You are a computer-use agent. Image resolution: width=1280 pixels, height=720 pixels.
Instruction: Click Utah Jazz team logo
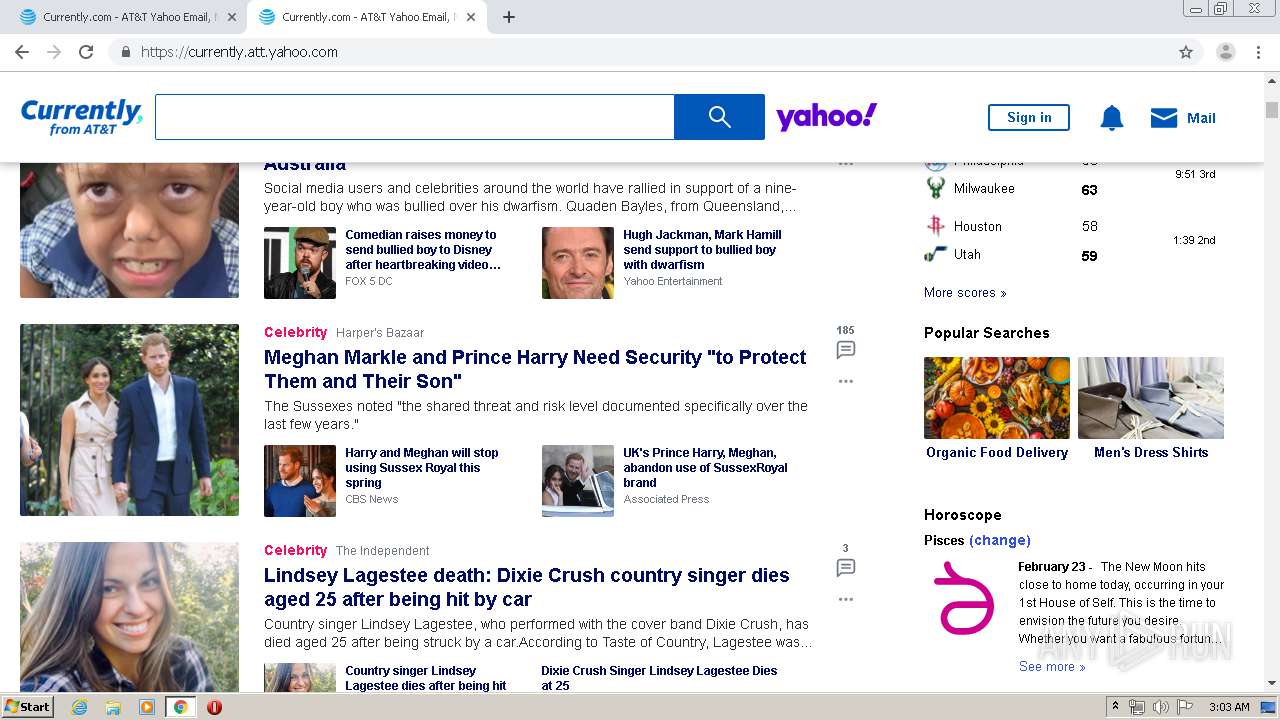point(936,255)
